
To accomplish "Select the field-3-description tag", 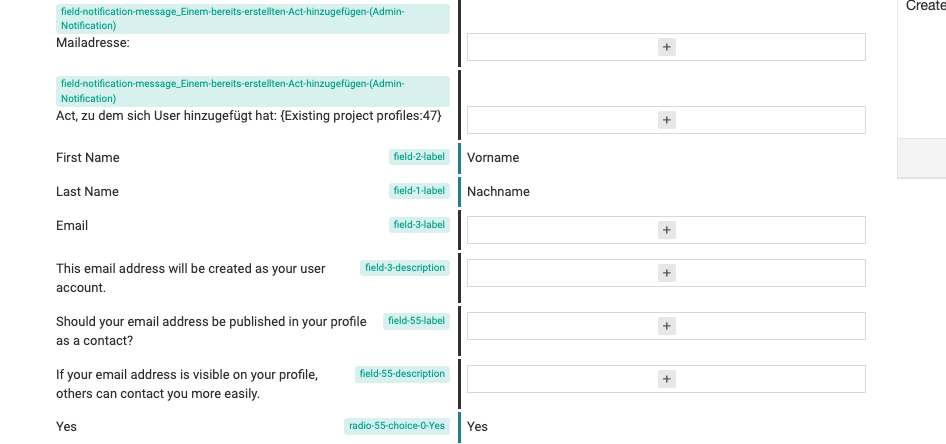I will pos(404,268).
